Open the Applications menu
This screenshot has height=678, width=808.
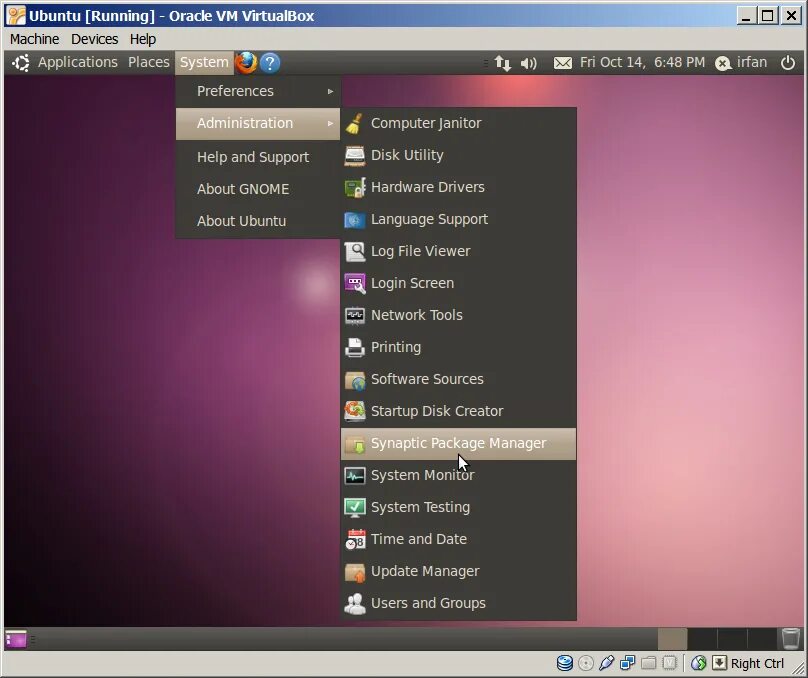coord(78,62)
